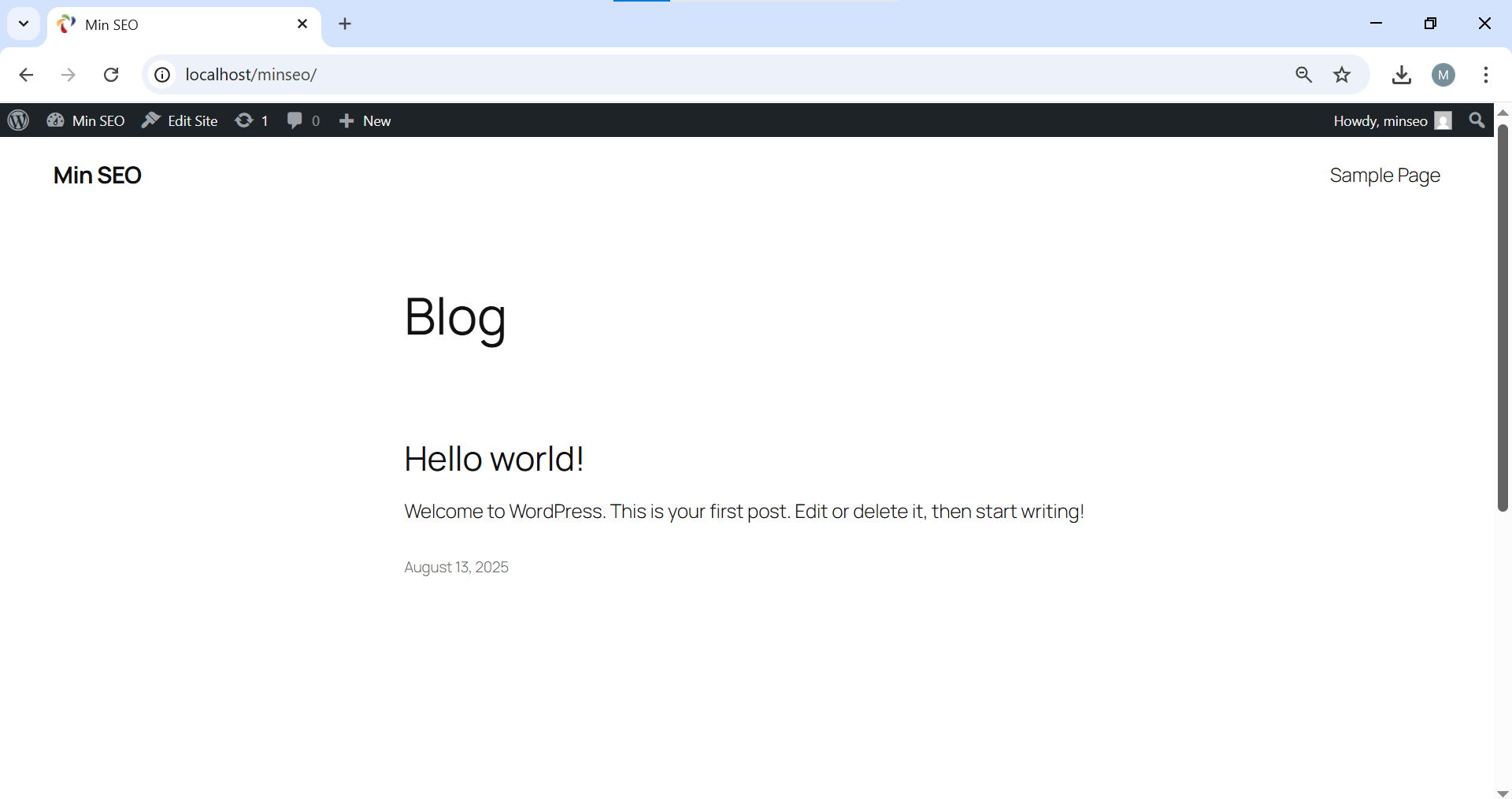The width and height of the screenshot is (1512, 799).
Task: Expand the tab search dropdown arrow
Action: tap(24, 24)
